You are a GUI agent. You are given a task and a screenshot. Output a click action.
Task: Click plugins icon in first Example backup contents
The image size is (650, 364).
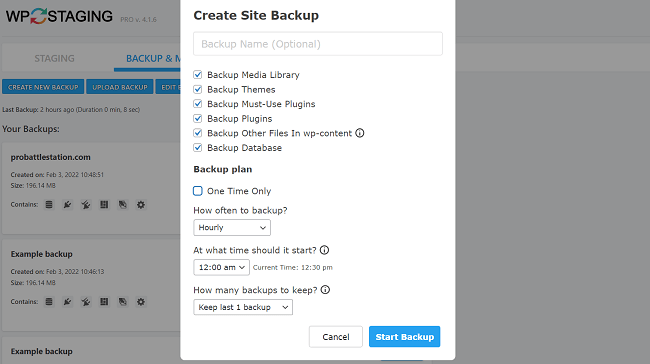coord(68,302)
